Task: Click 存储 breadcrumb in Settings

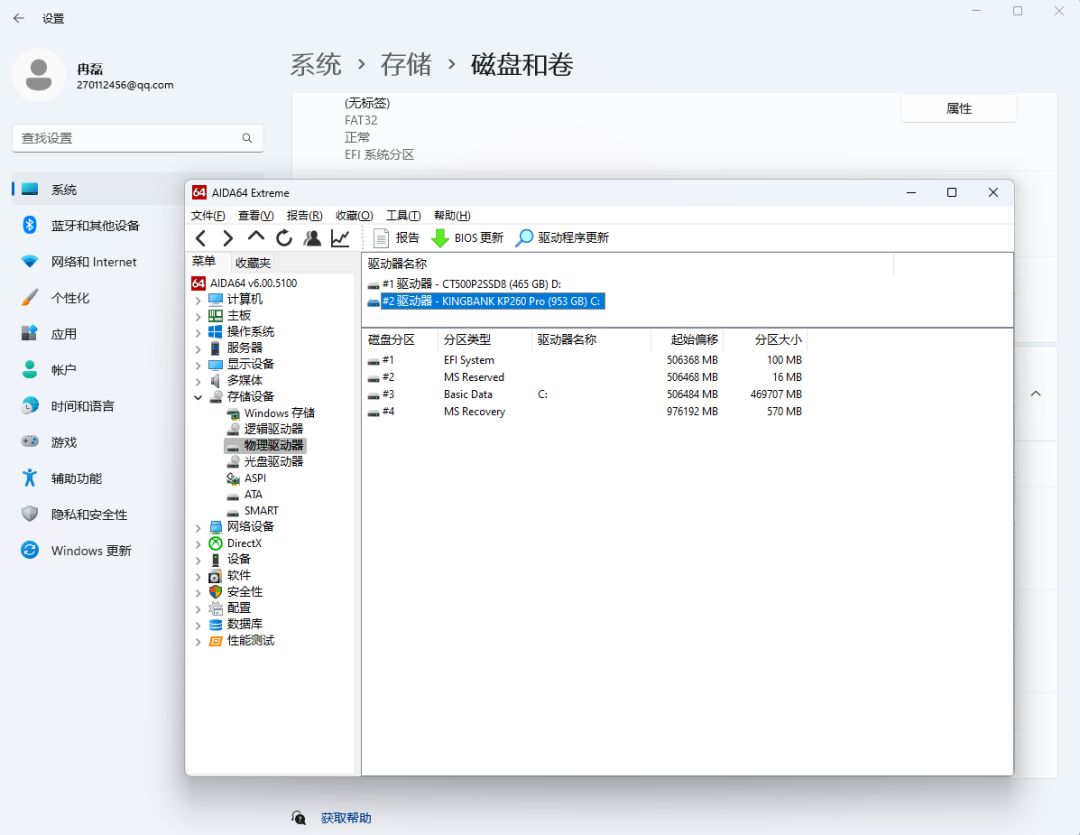Action: coord(406,65)
